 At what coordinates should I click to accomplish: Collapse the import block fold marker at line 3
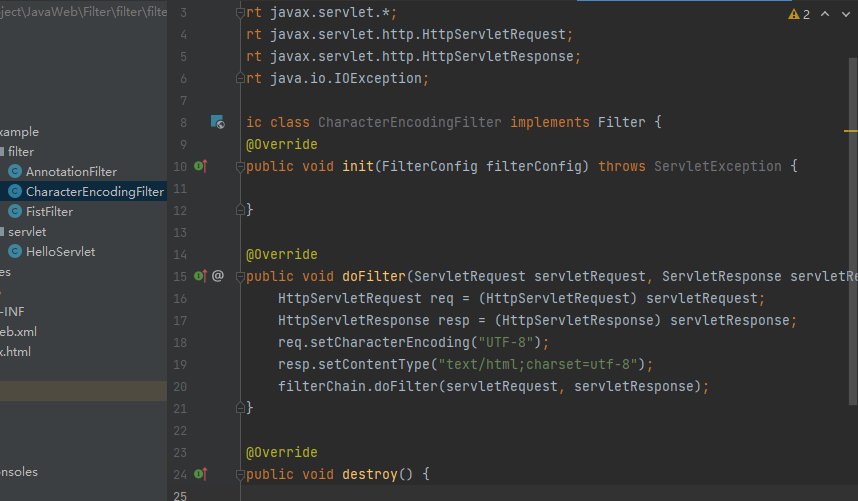[x=239, y=13]
